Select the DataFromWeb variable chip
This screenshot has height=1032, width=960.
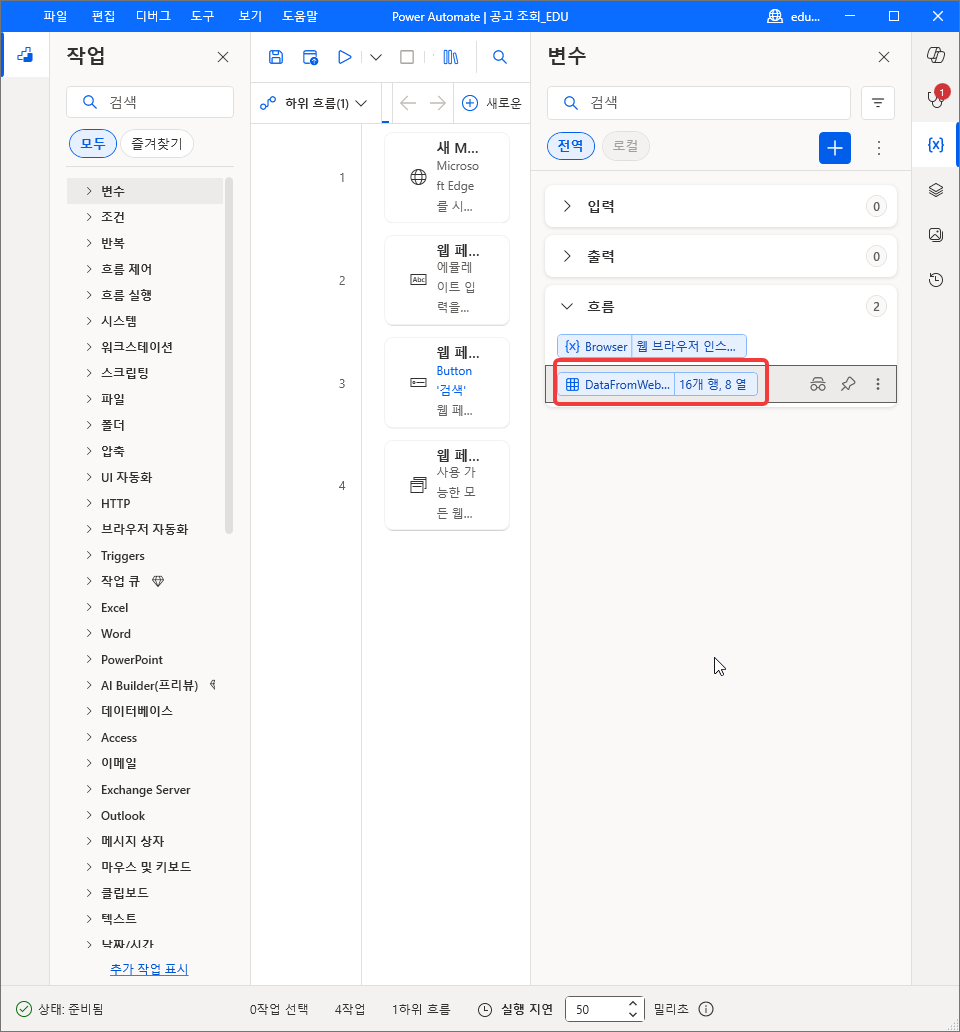(x=657, y=384)
